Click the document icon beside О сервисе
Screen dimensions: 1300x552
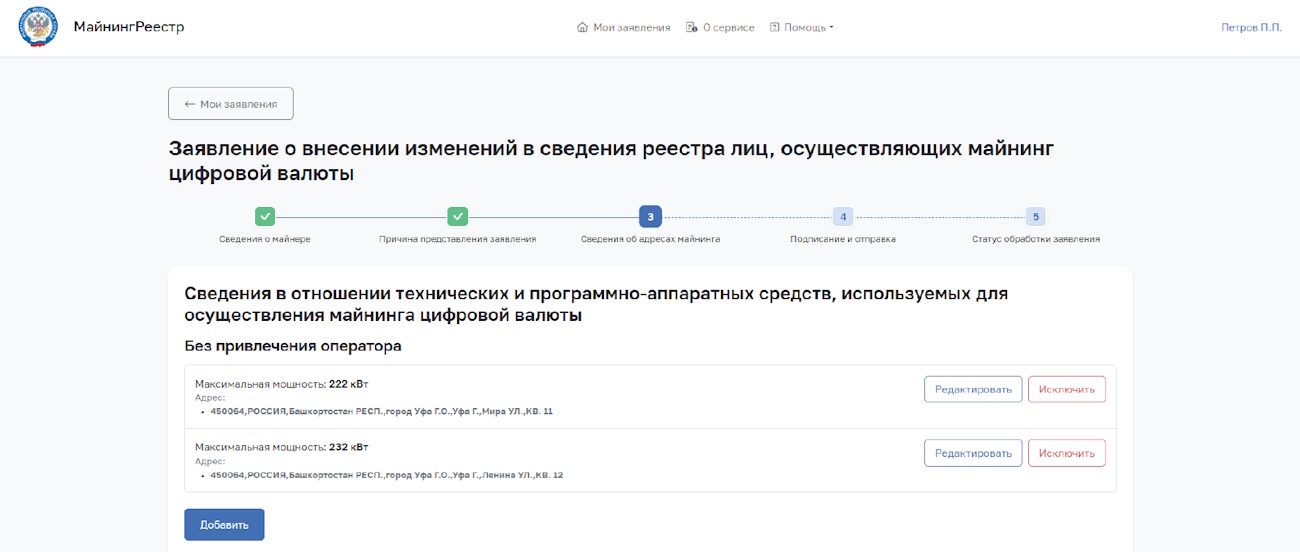tap(691, 27)
